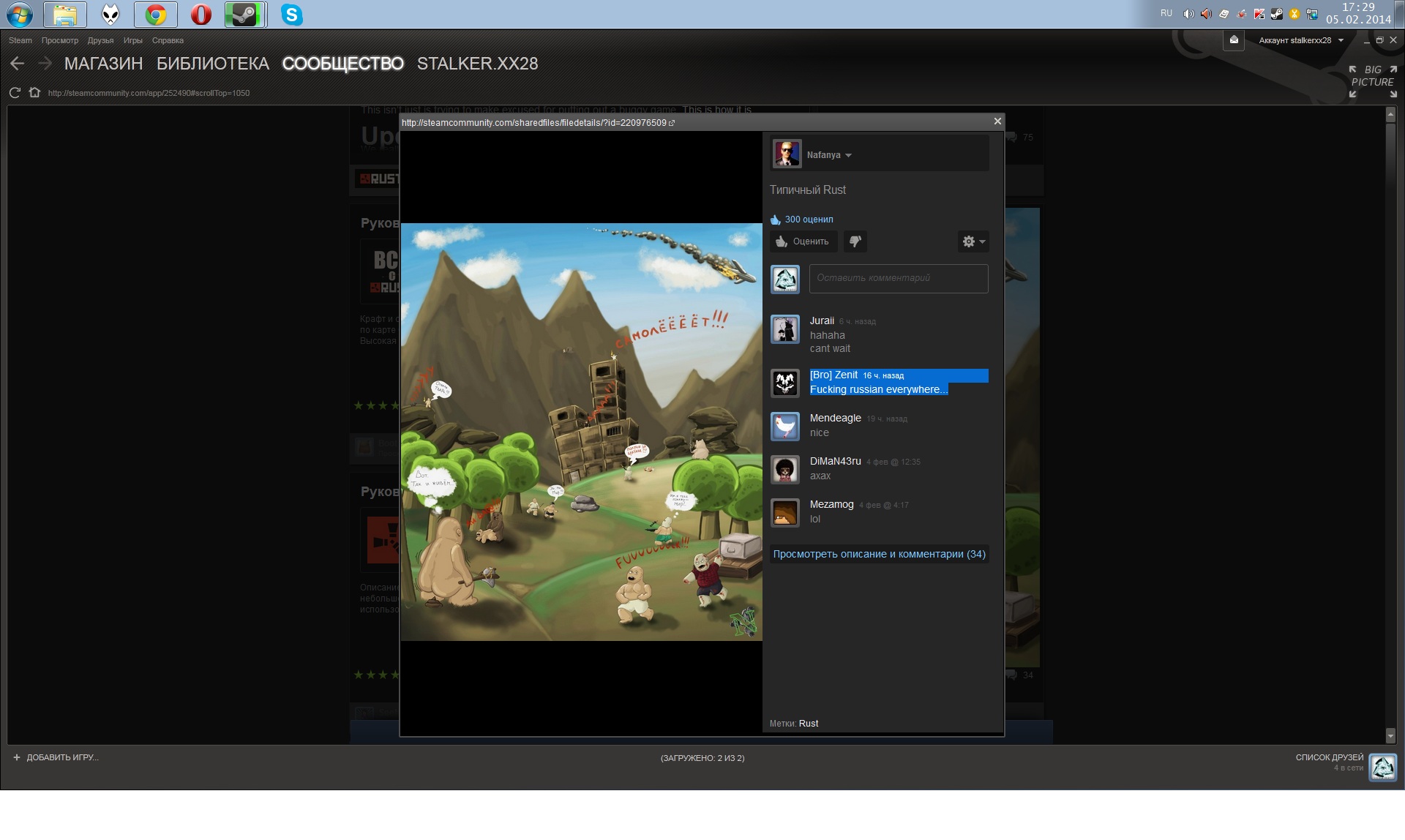
Task: Go to home page icon
Action: coord(34,93)
